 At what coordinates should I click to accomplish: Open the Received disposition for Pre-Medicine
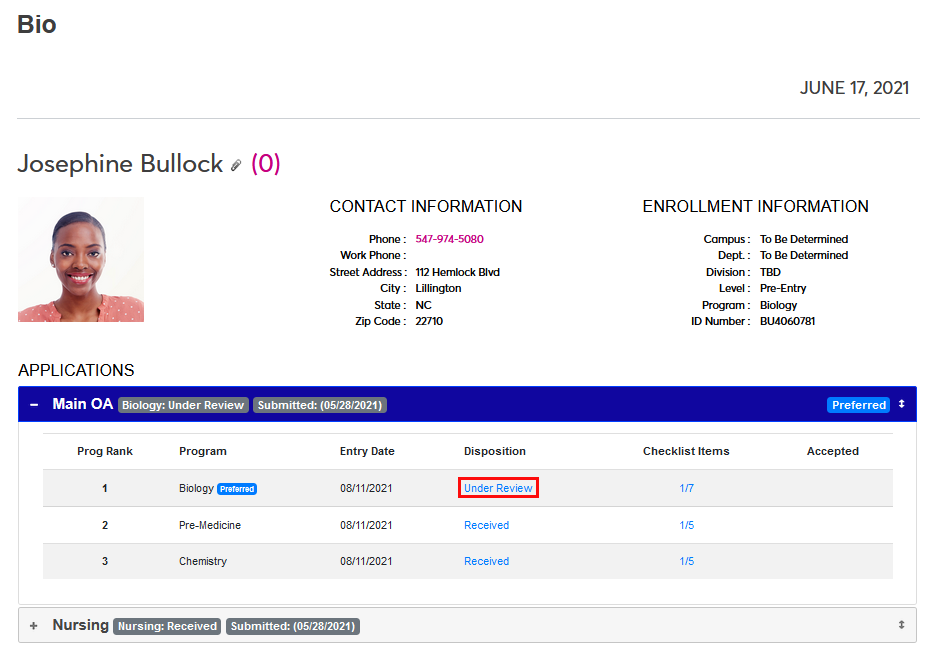[x=486, y=525]
